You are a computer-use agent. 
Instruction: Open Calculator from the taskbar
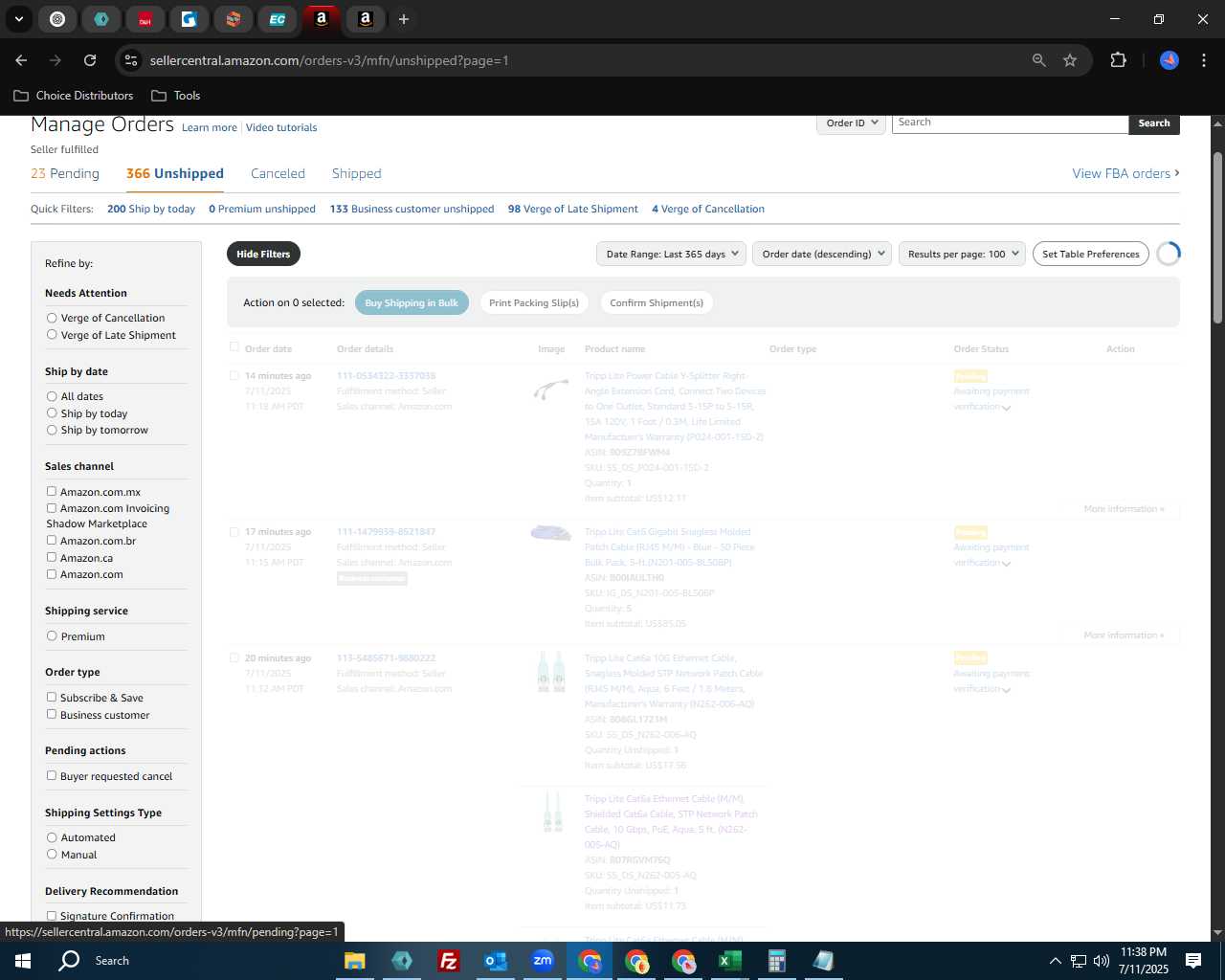click(777, 961)
